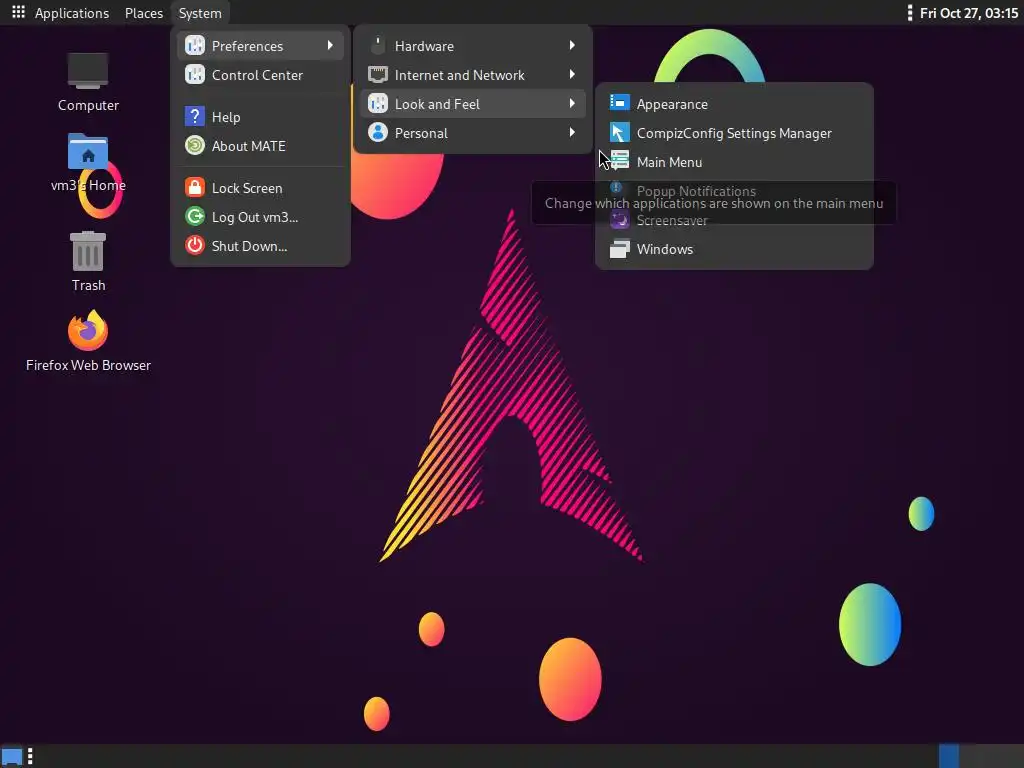Click the Look and Feel icon
This screenshot has width=1024, height=768.
pyautogui.click(x=377, y=103)
